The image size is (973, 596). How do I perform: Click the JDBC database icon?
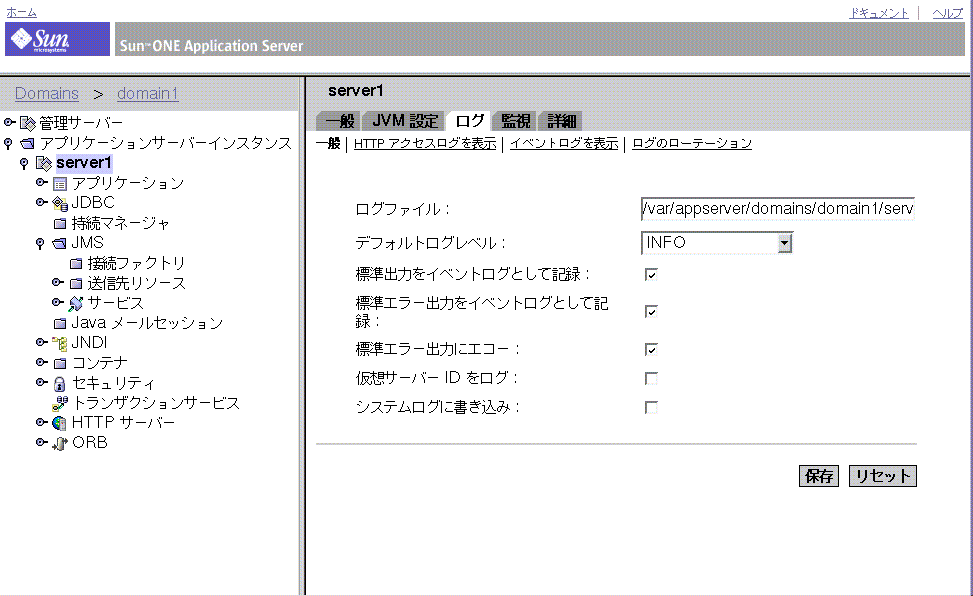(60, 203)
